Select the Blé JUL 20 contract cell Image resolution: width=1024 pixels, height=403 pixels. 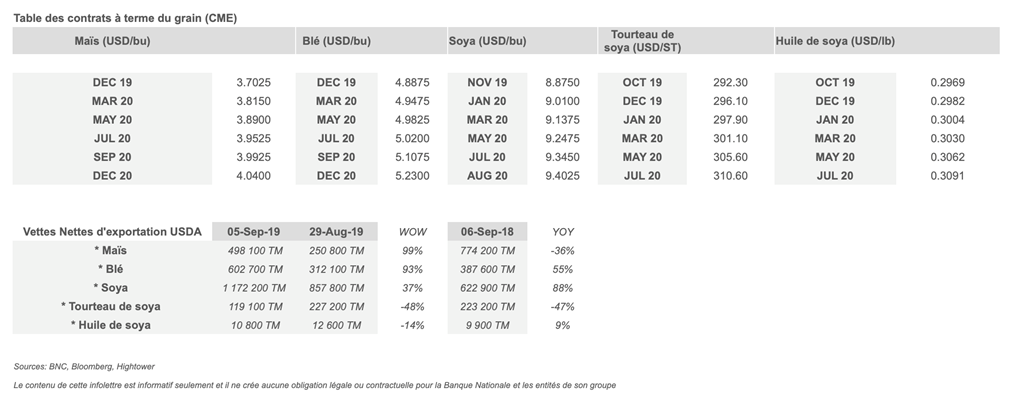336,139
